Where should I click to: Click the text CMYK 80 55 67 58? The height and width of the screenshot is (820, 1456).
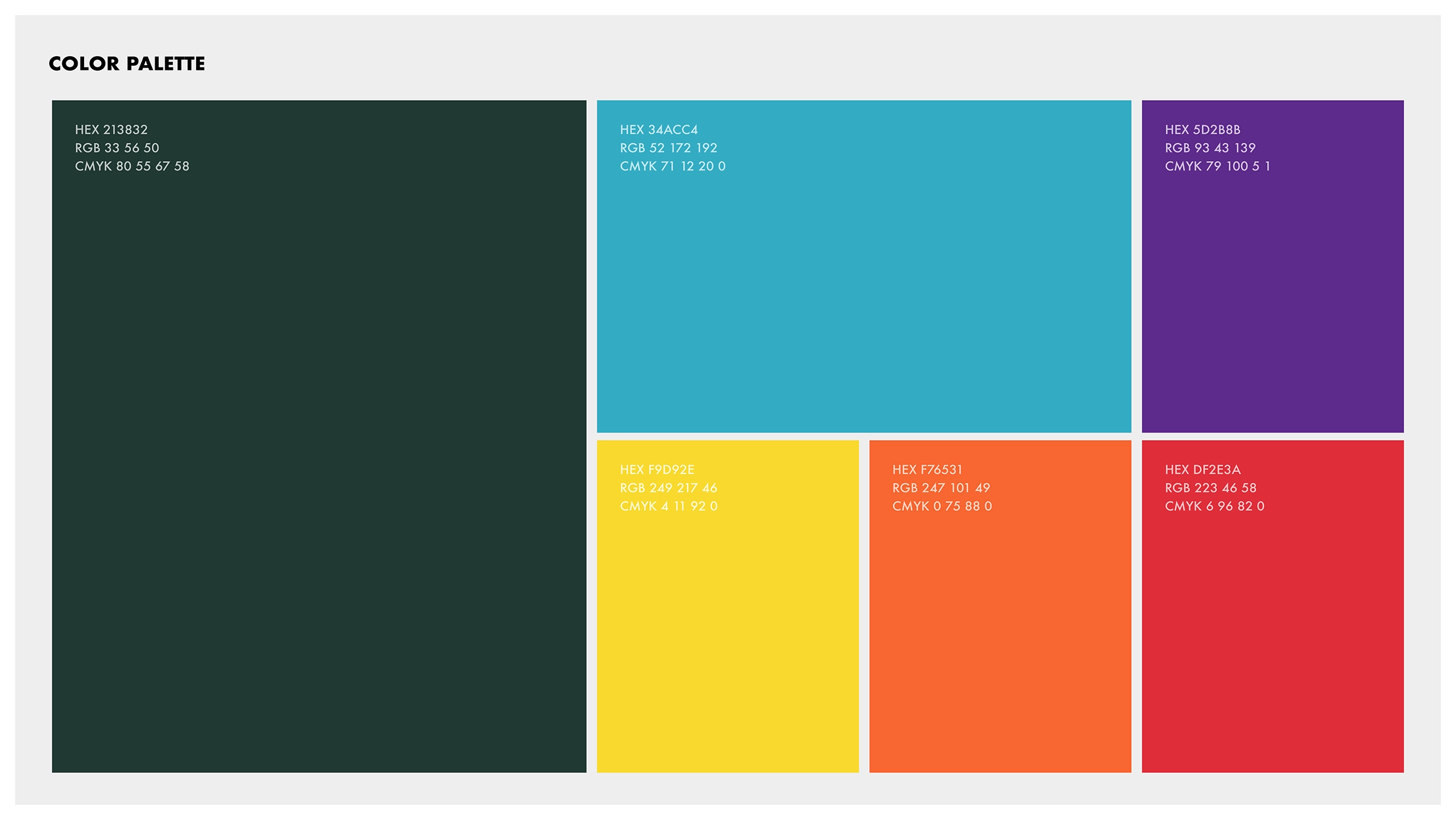pos(132,166)
